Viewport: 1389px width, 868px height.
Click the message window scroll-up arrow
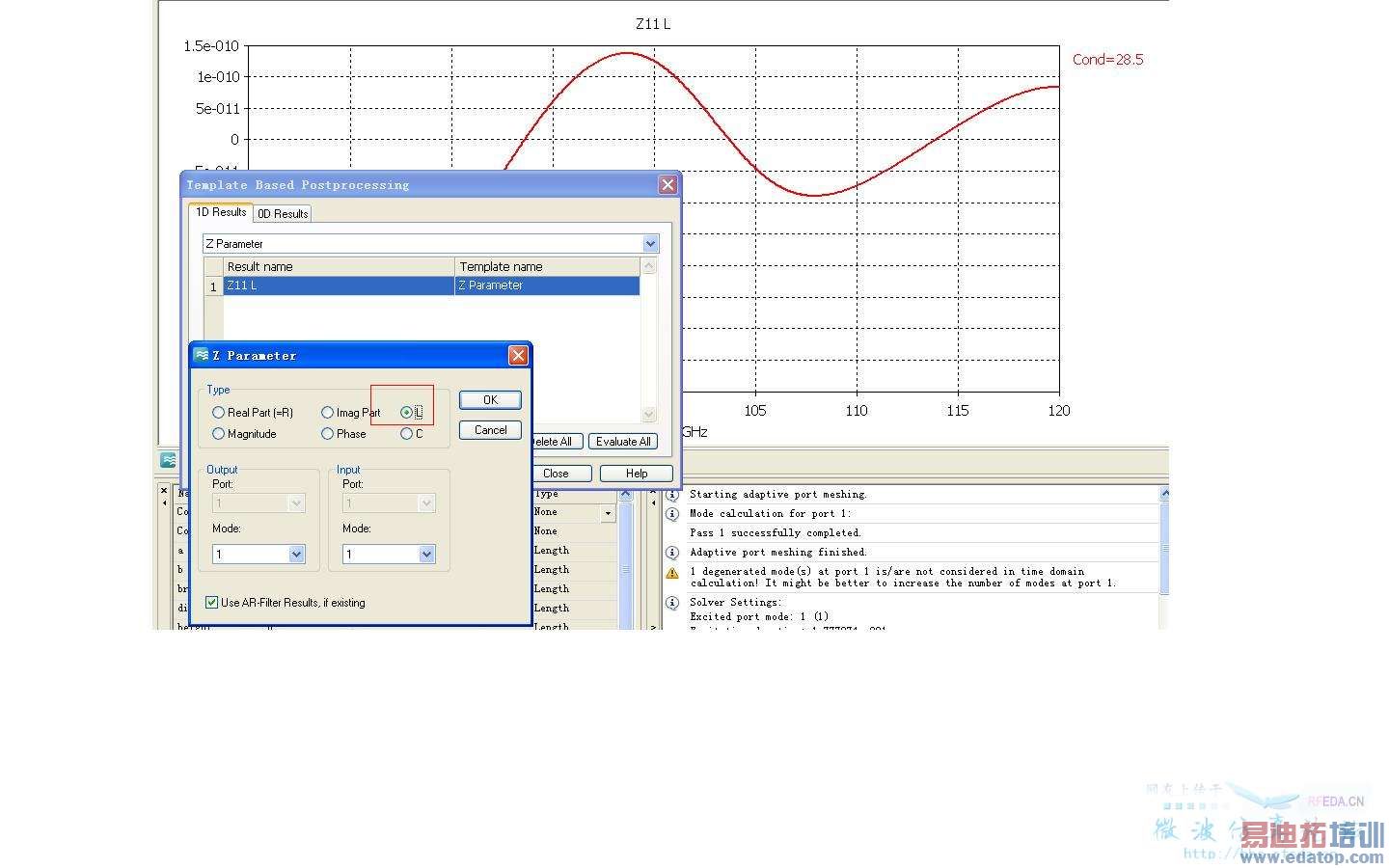pos(1164,493)
